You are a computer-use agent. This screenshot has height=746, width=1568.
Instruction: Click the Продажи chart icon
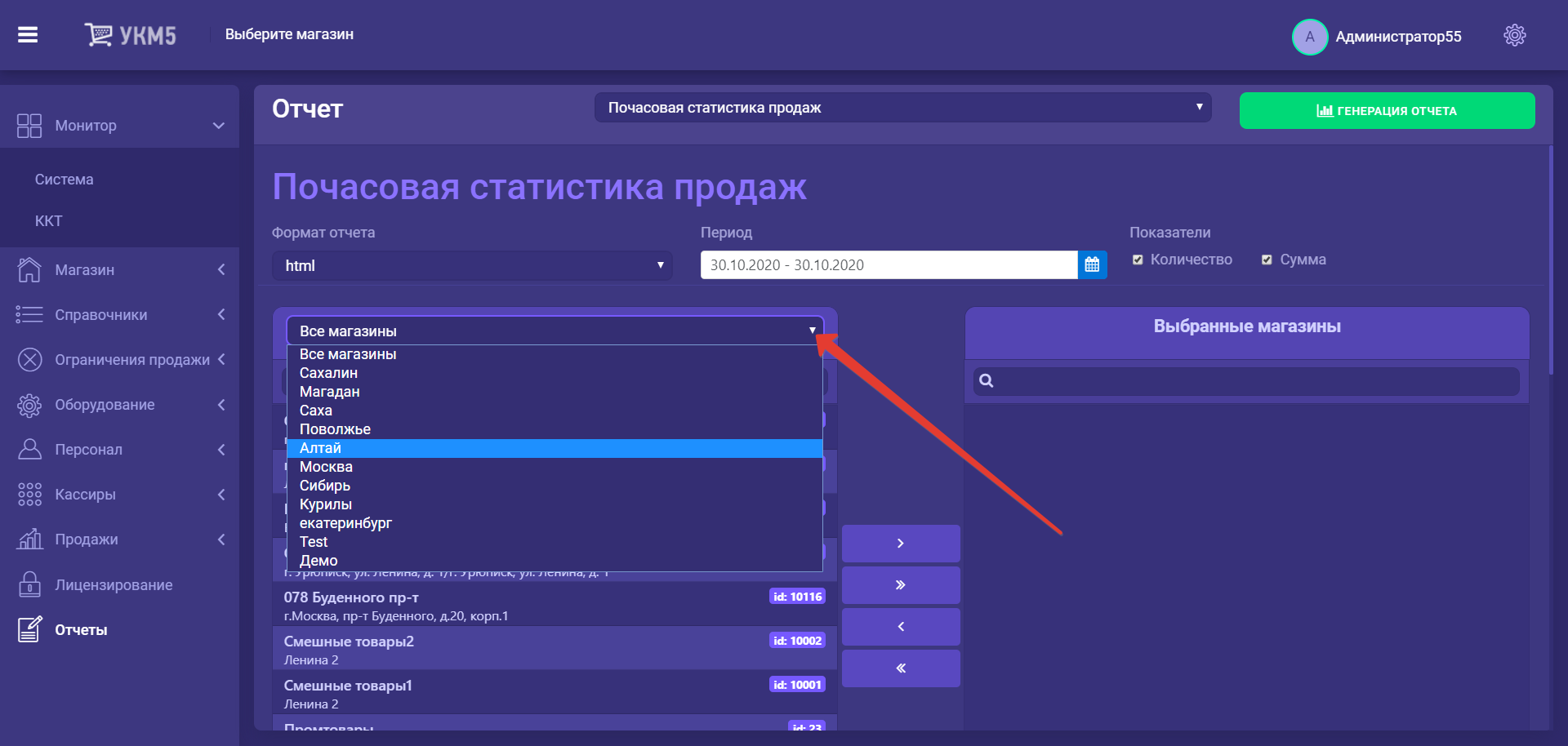[x=29, y=540]
